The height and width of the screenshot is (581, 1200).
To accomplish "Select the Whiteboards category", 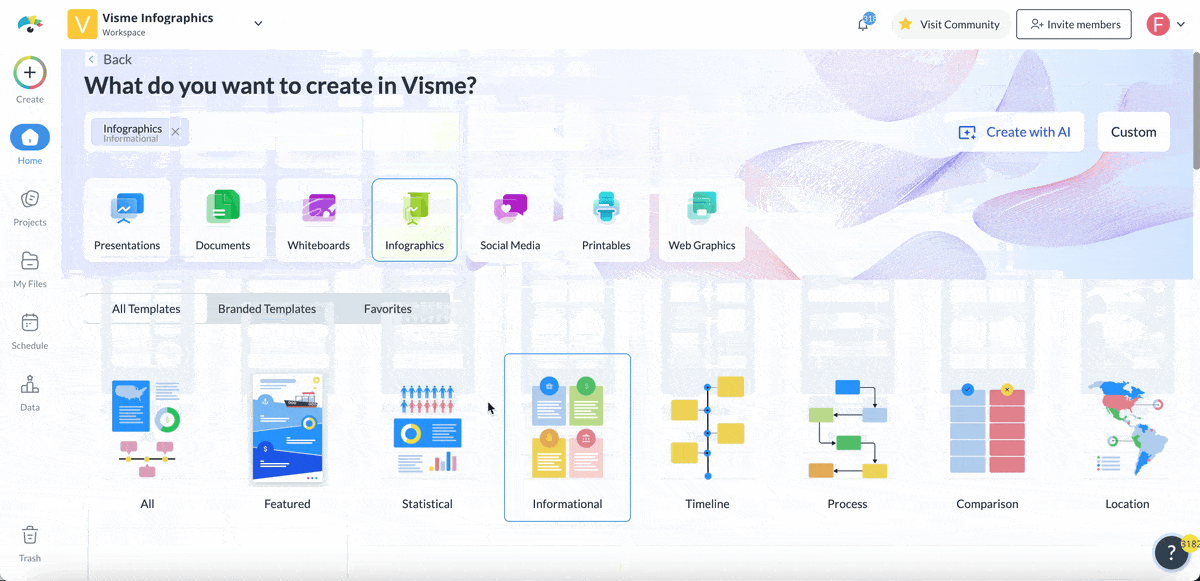I will [x=318, y=220].
